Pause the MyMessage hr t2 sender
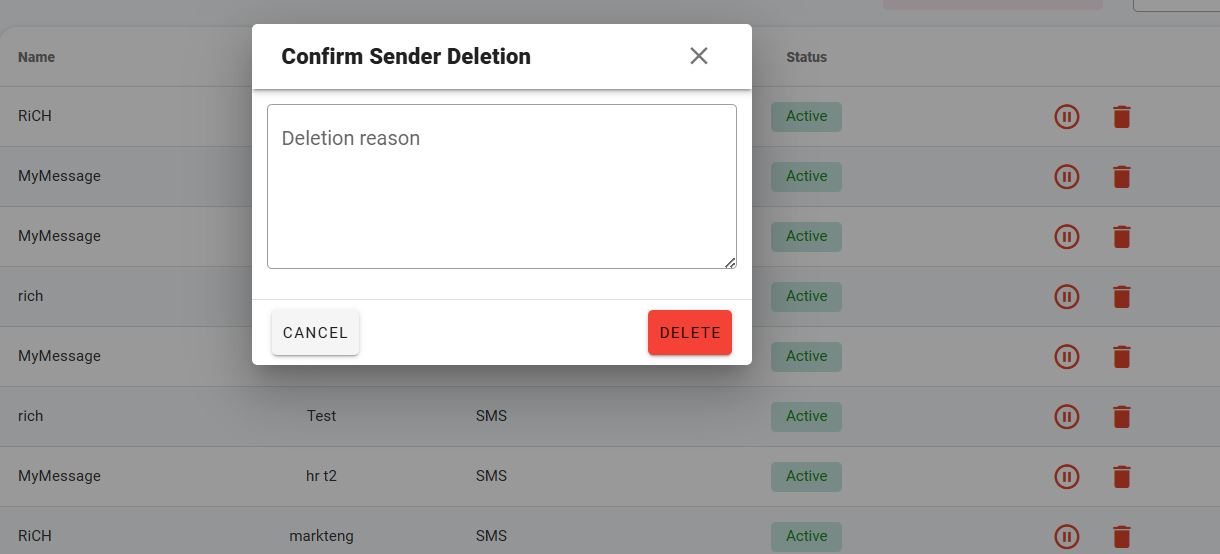Image resolution: width=1220 pixels, height=554 pixels. click(1067, 477)
